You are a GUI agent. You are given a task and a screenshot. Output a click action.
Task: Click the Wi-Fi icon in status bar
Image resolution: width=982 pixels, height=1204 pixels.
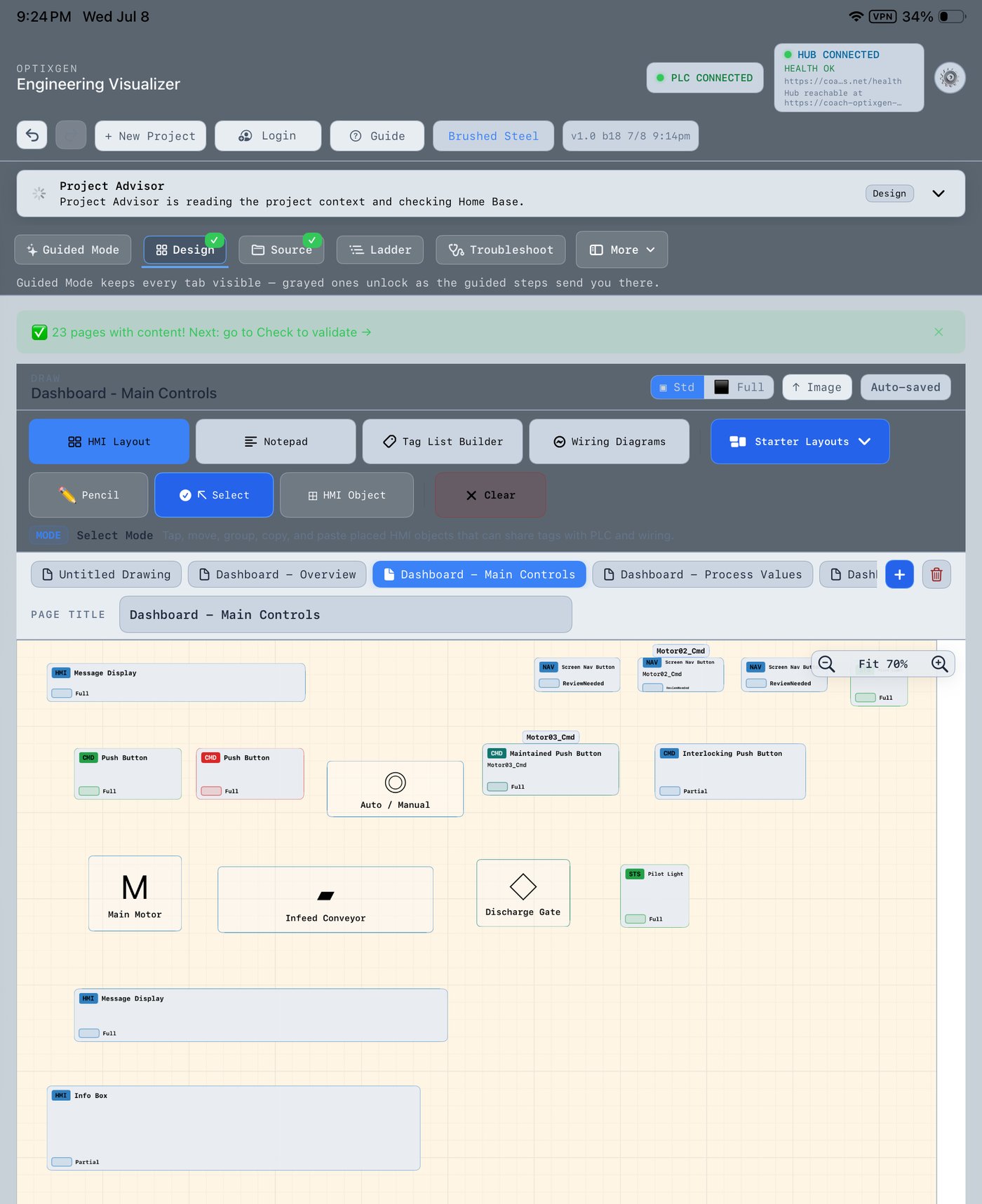[856, 17]
